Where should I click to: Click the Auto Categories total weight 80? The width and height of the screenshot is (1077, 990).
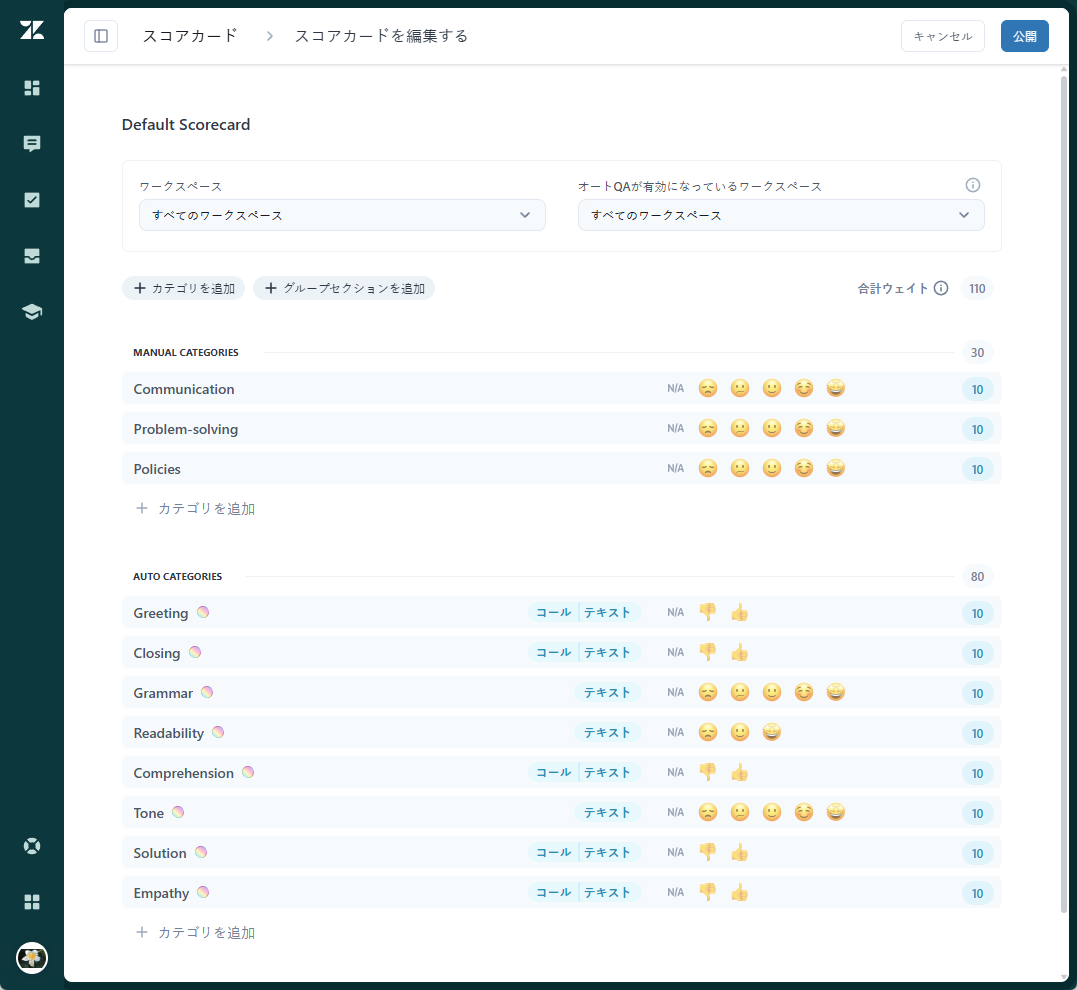coord(977,576)
